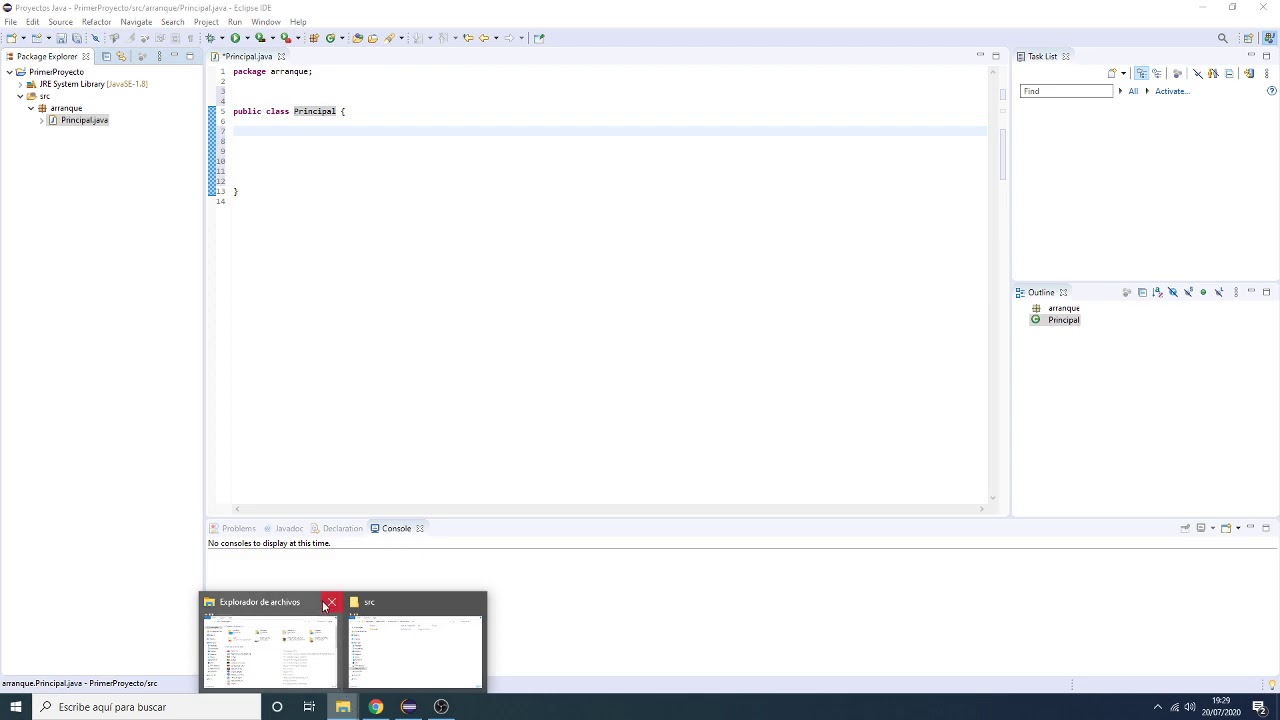Click the Open Type toolbar icon
Image resolution: width=1280 pixels, height=720 pixels.
pyautogui.click(x=357, y=38)
